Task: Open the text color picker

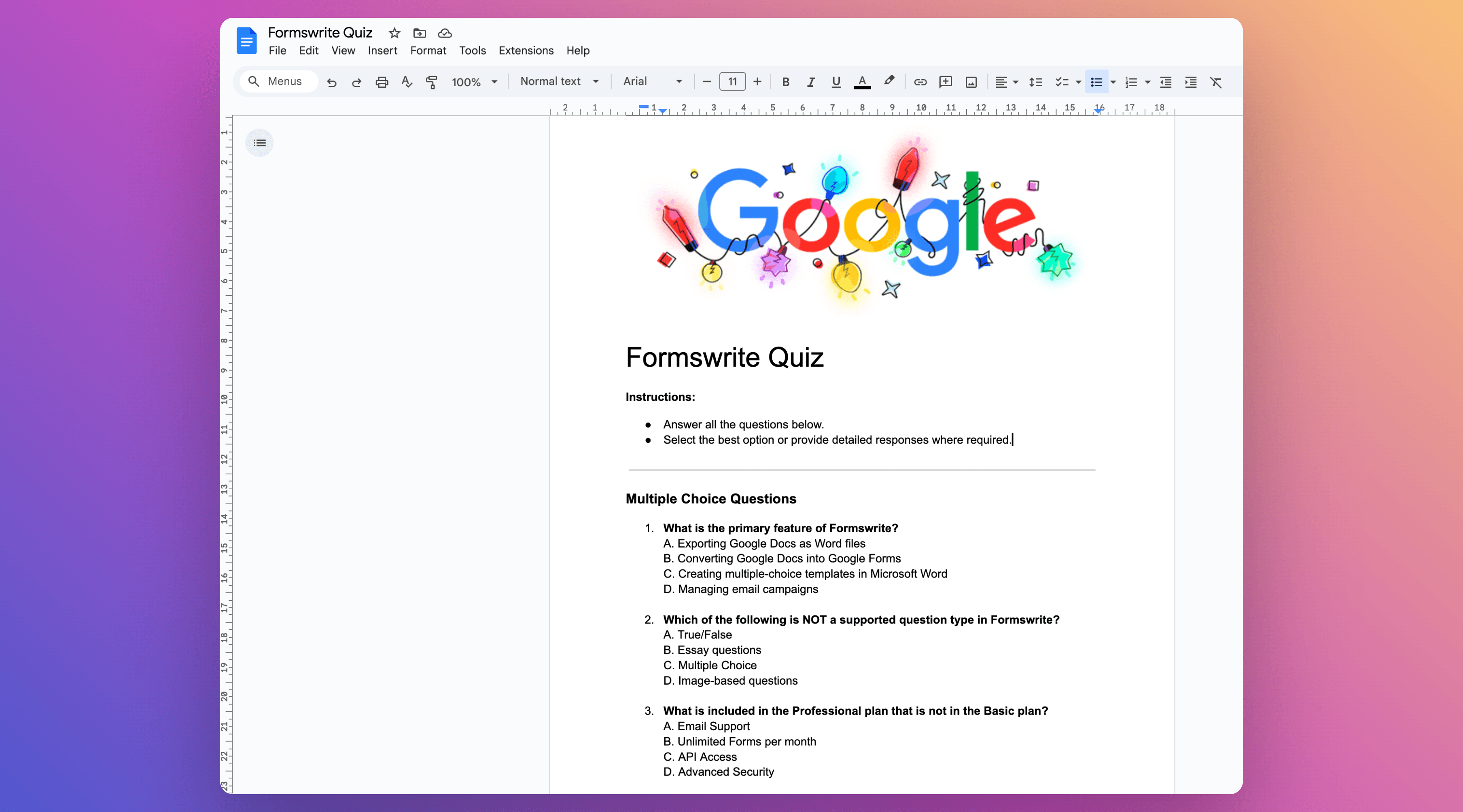Action: [x=861, y=82]
